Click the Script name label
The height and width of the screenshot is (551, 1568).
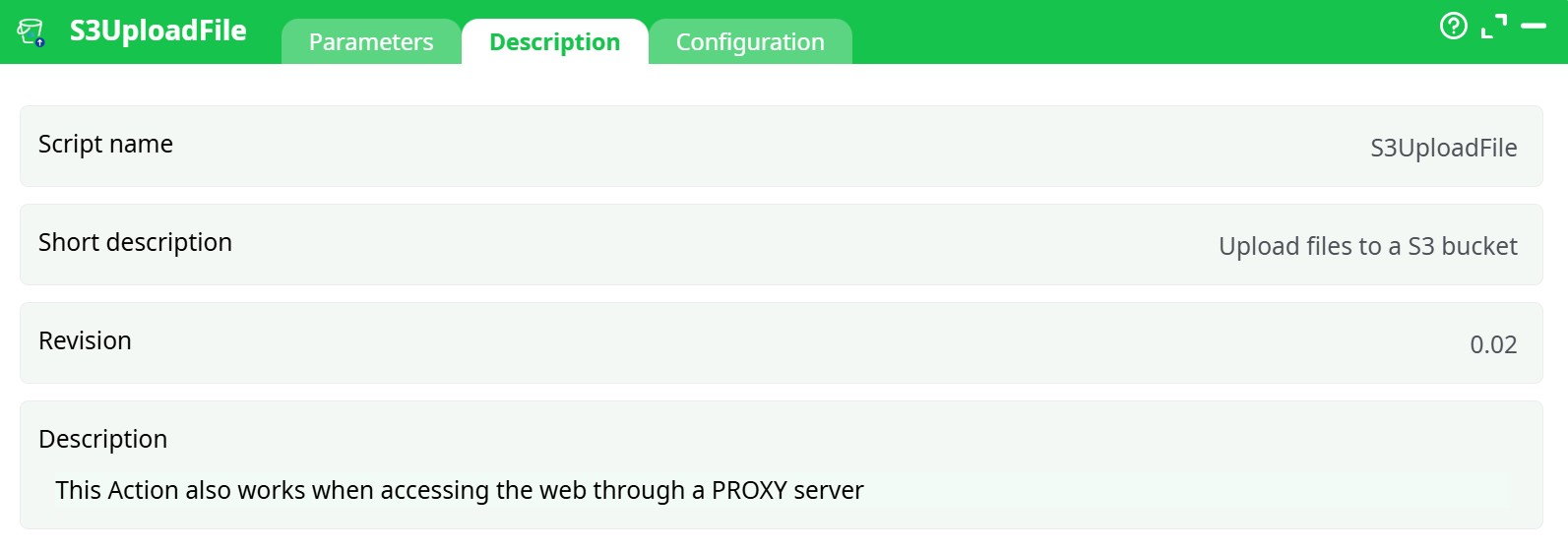(x=105, y=145)
